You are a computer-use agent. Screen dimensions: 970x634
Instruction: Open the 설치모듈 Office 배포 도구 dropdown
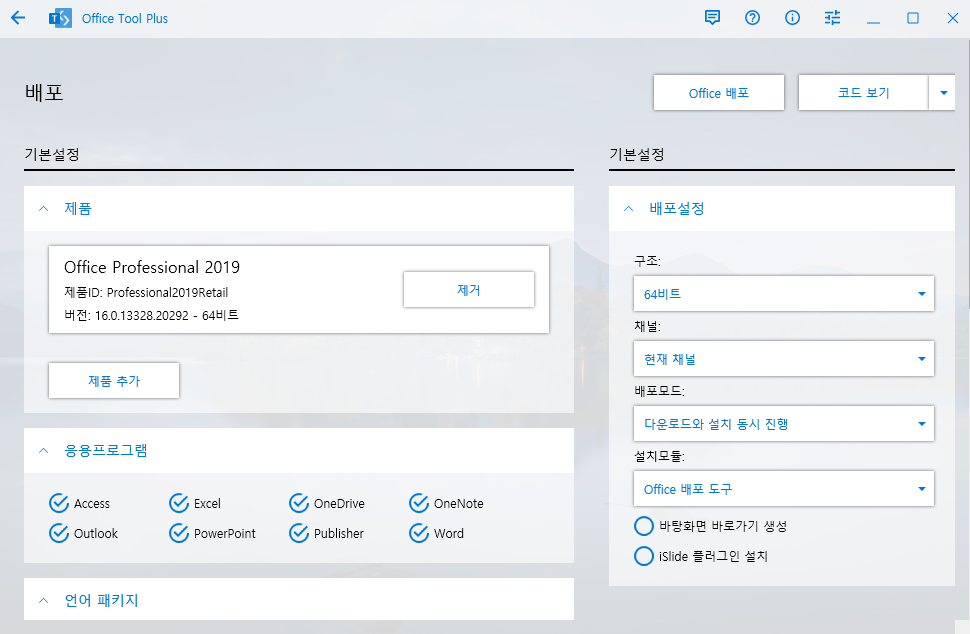click(783, 489)
